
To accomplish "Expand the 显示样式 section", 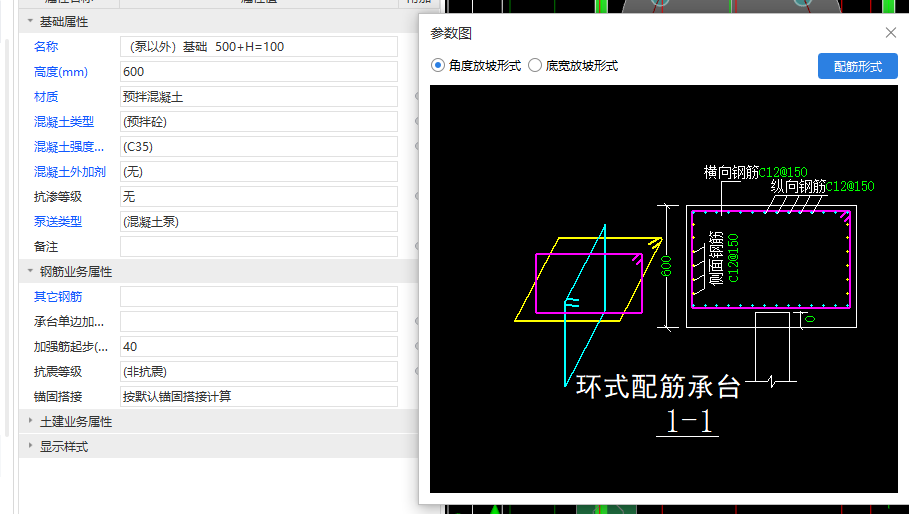I will (30, 446).
